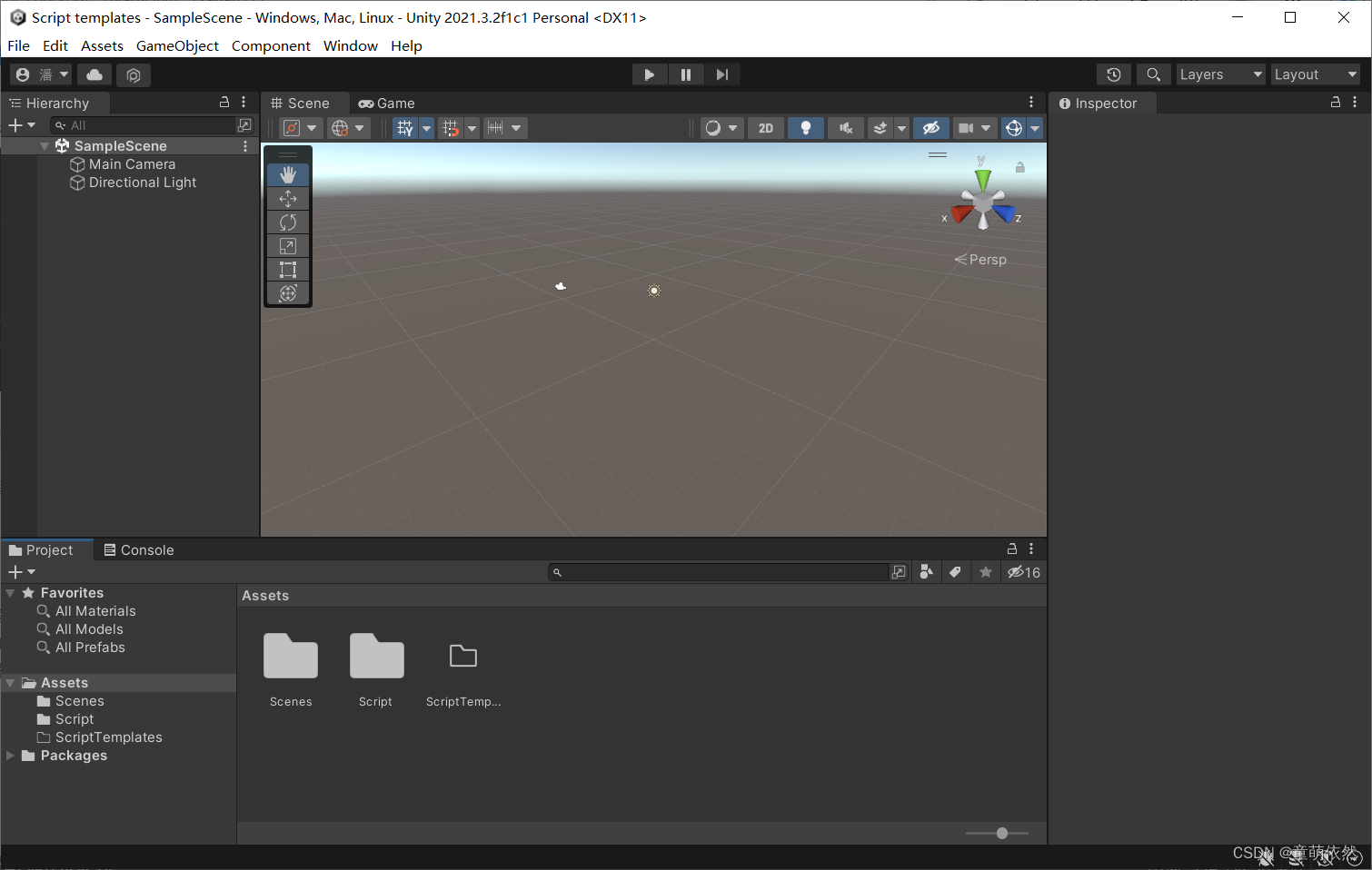Image resolution: width=1372 pixels, height=870 pixels.
Task: Open Gizmos dropdown arrow
Action: 1035,128
